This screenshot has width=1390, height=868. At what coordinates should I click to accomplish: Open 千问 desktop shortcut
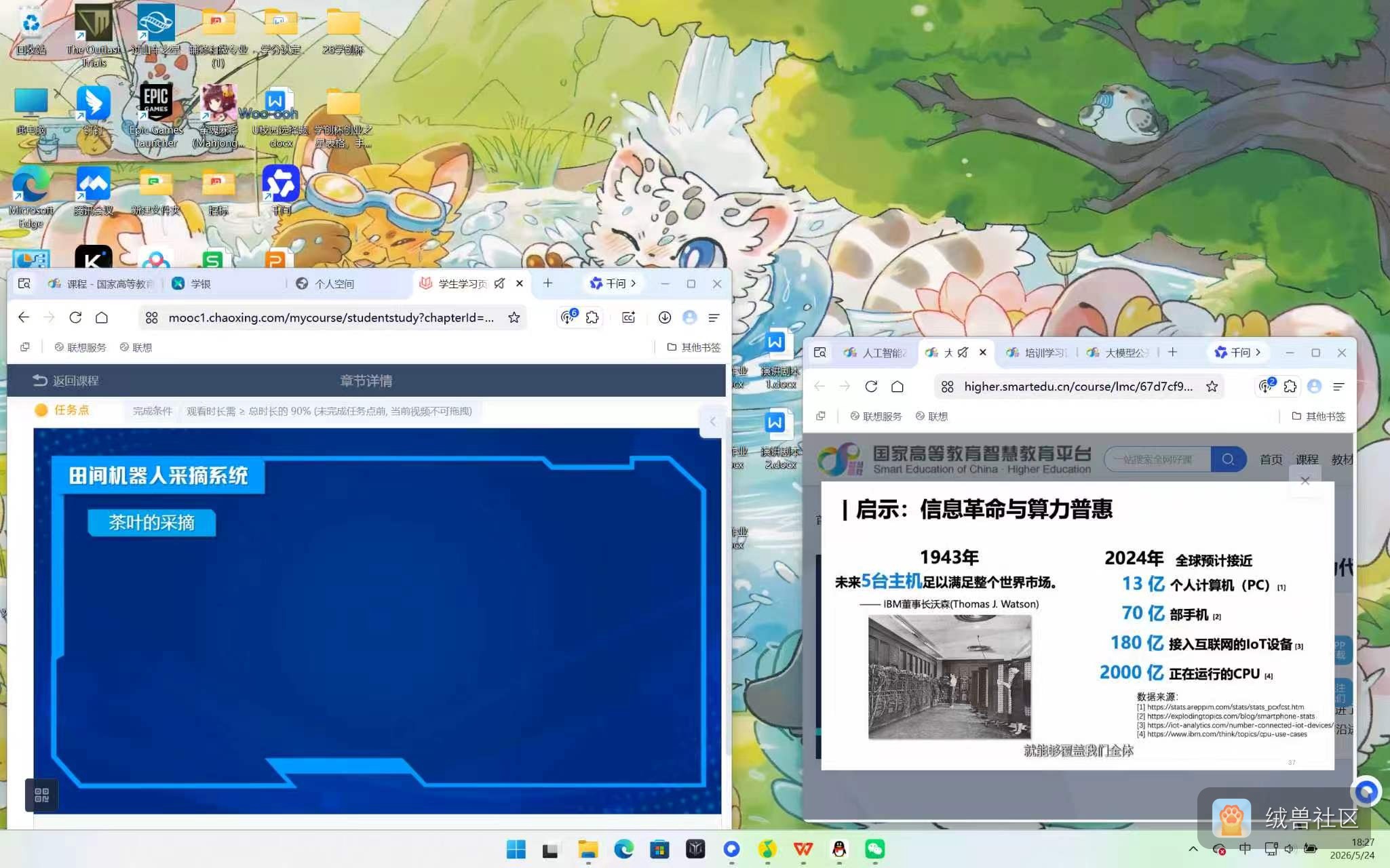coord(281,191)
